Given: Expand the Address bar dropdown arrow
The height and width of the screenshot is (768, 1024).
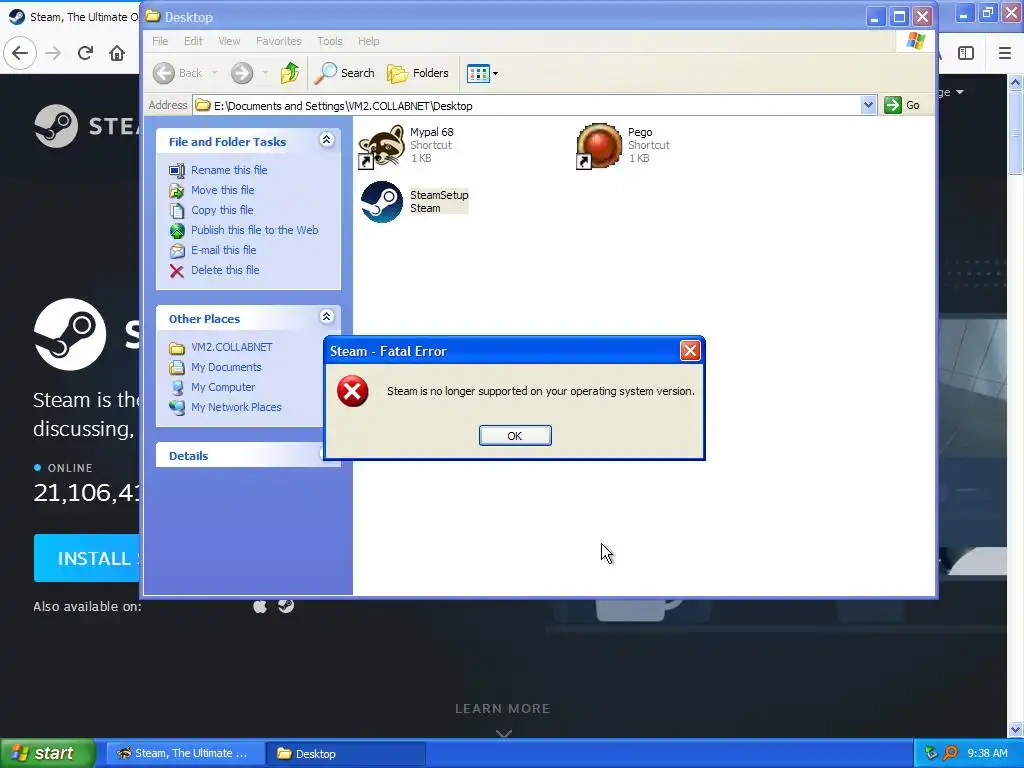Looking at the screenshot, I should (x=868, y=105).
